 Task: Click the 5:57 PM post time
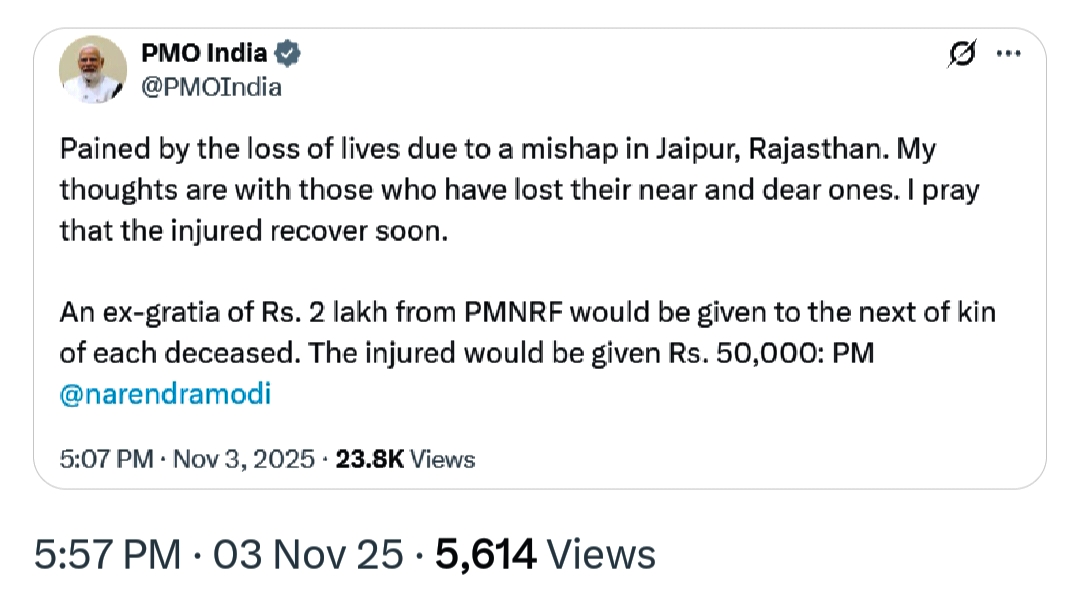tap(108, 554)
